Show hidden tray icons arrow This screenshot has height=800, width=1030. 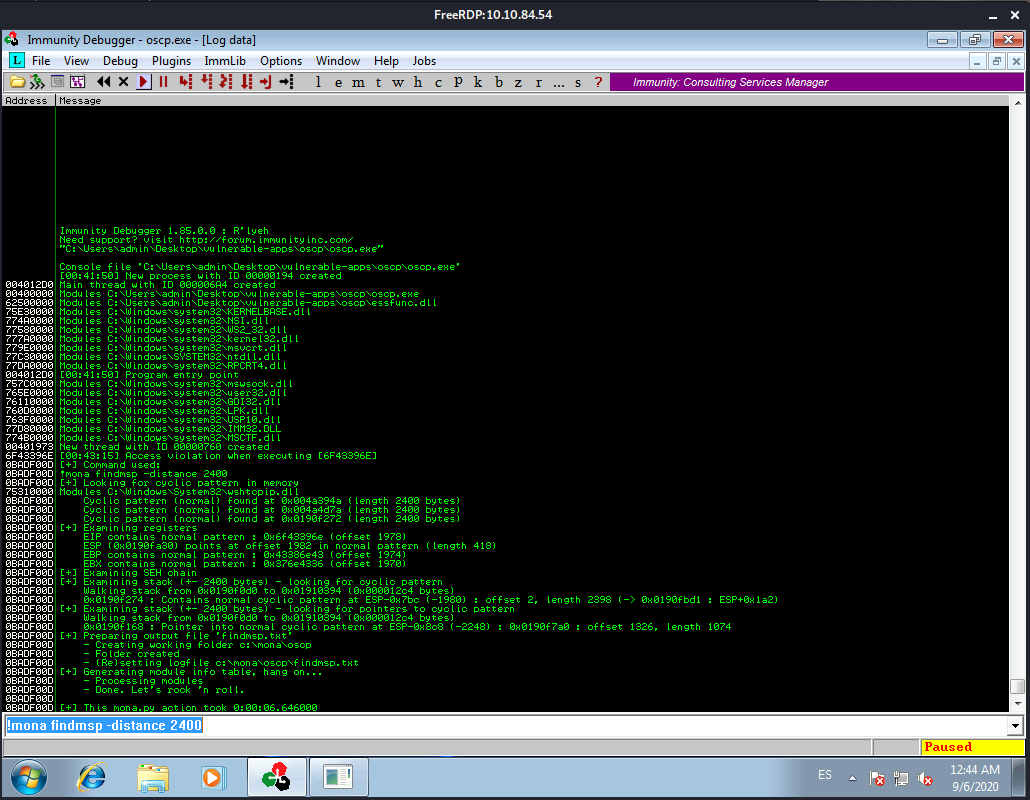pos(853,778)
